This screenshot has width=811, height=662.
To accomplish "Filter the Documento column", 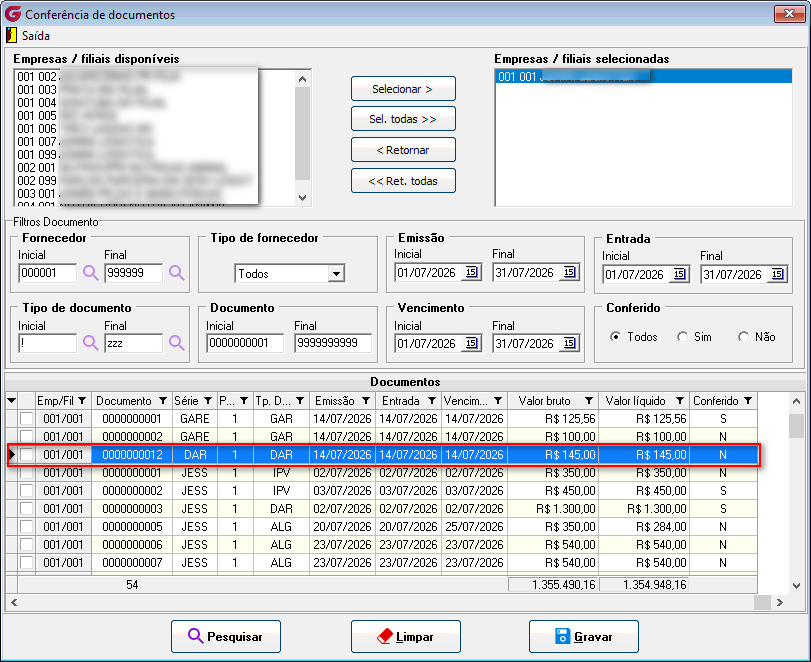I will pyautogui.click(x=163, y=401).
